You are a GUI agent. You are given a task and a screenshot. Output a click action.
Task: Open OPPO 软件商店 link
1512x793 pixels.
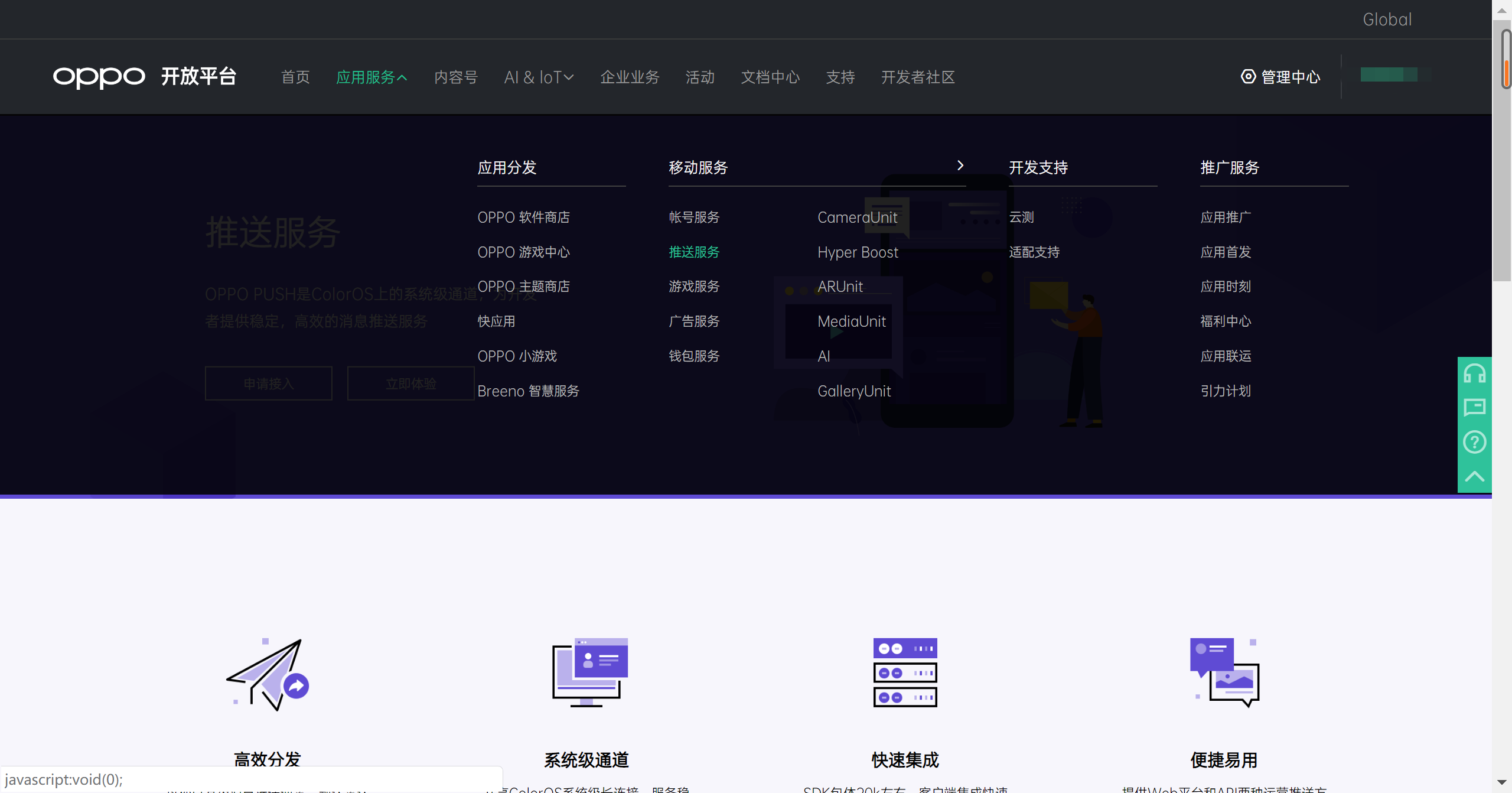[x=523, y=217]
